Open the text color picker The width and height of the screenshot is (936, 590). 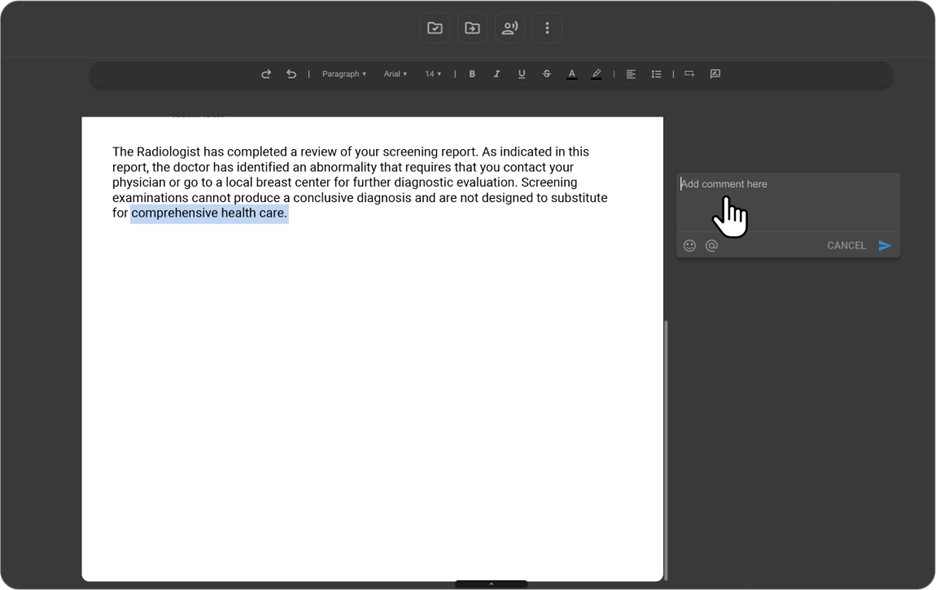pyautogui.click(x=571, y=74)
